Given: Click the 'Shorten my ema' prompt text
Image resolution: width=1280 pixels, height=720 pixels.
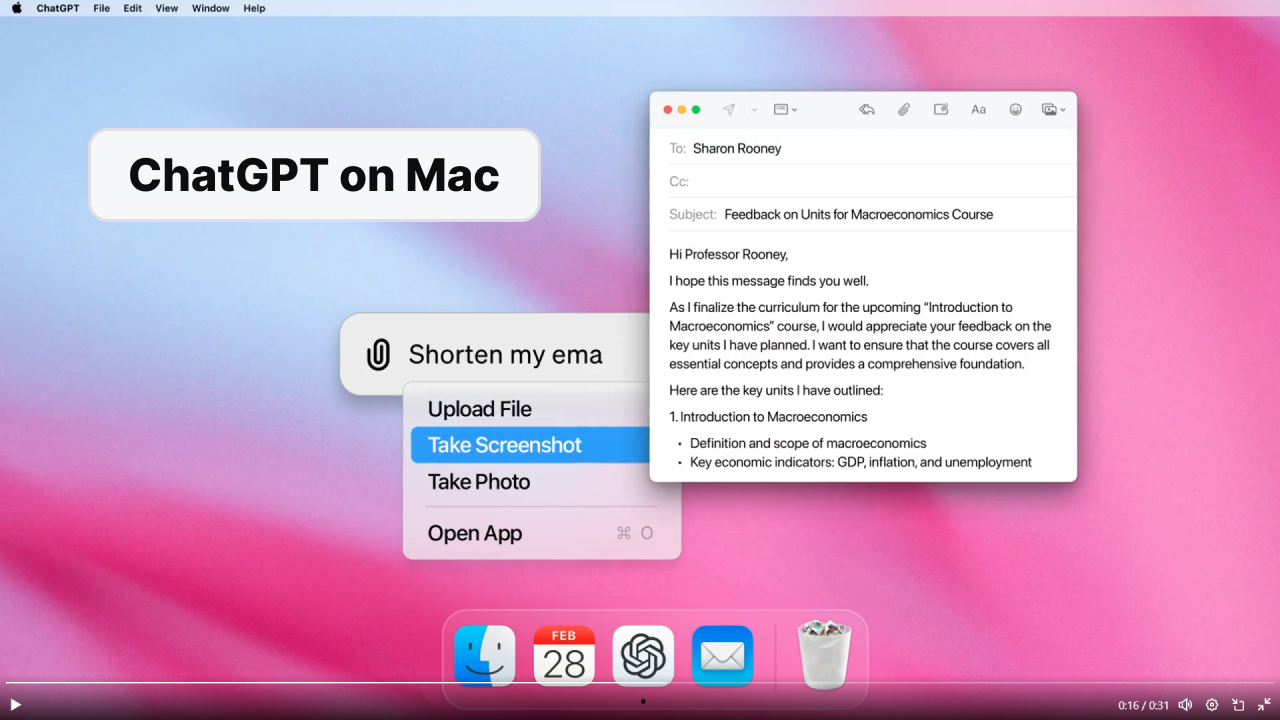Looking at the screenshot, I should tap(505, 354).
